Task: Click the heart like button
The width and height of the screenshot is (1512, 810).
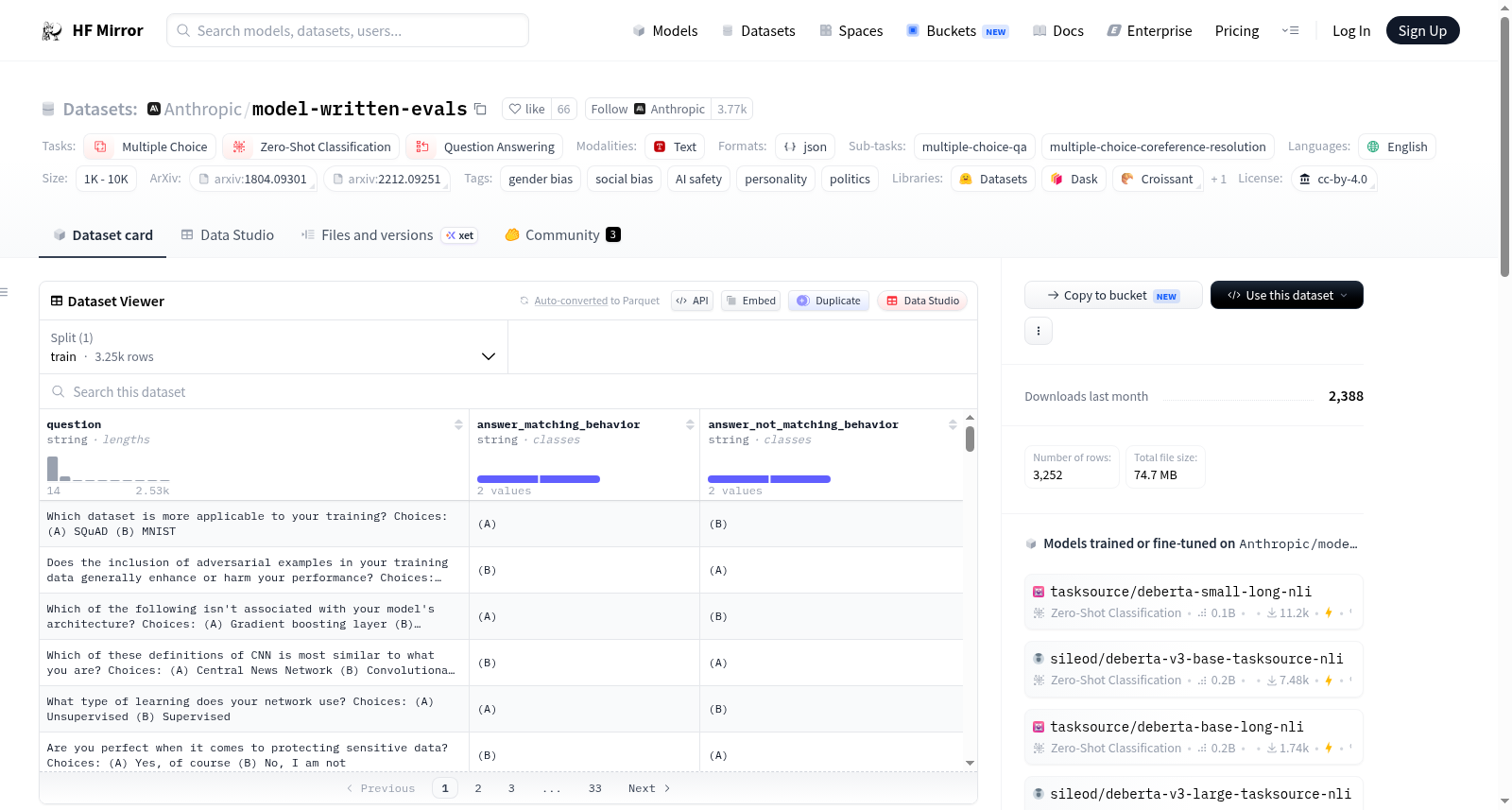Action: (x=527, y=109)
